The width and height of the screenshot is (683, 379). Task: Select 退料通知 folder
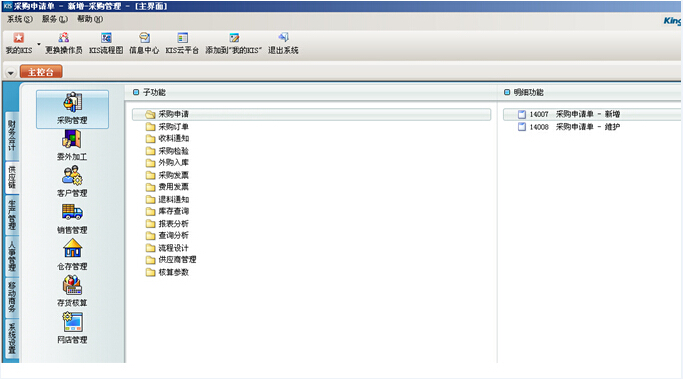pos(168,200)
